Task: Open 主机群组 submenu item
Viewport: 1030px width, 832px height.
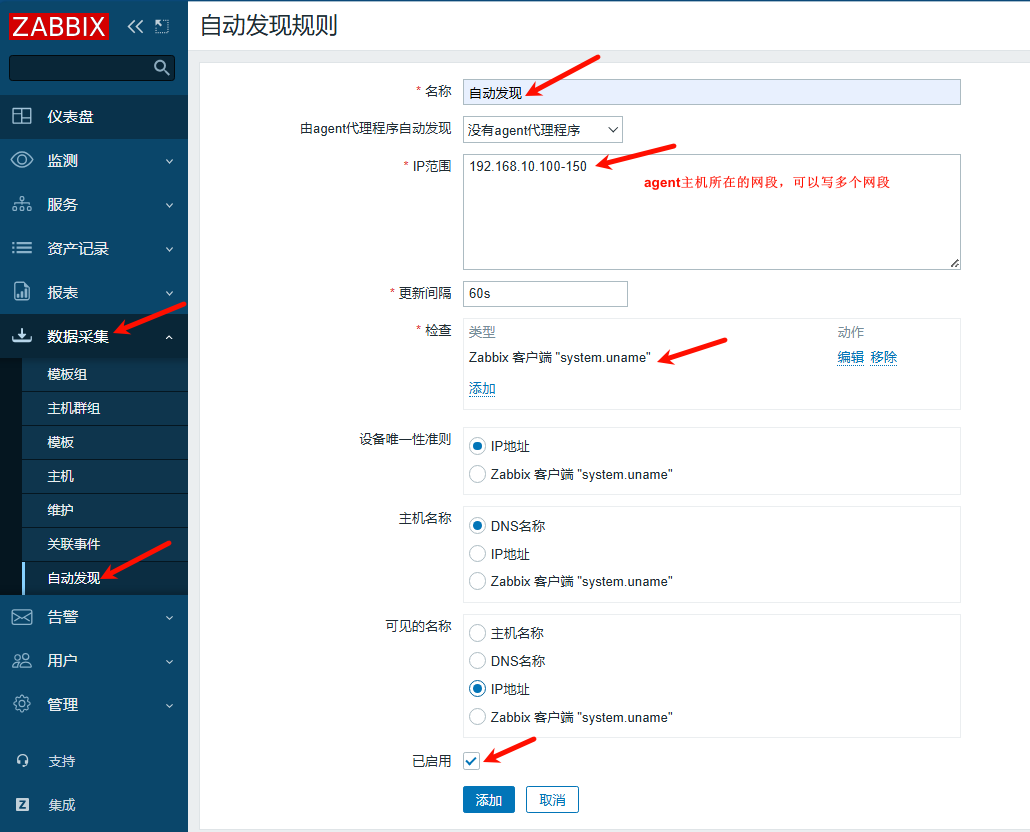Action: pos(105,408)
